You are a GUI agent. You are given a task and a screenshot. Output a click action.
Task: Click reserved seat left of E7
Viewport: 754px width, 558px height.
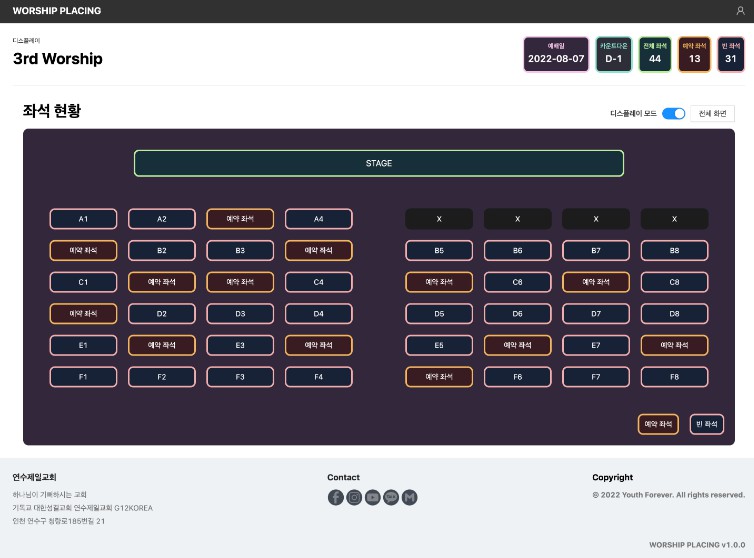pos(517,345)
